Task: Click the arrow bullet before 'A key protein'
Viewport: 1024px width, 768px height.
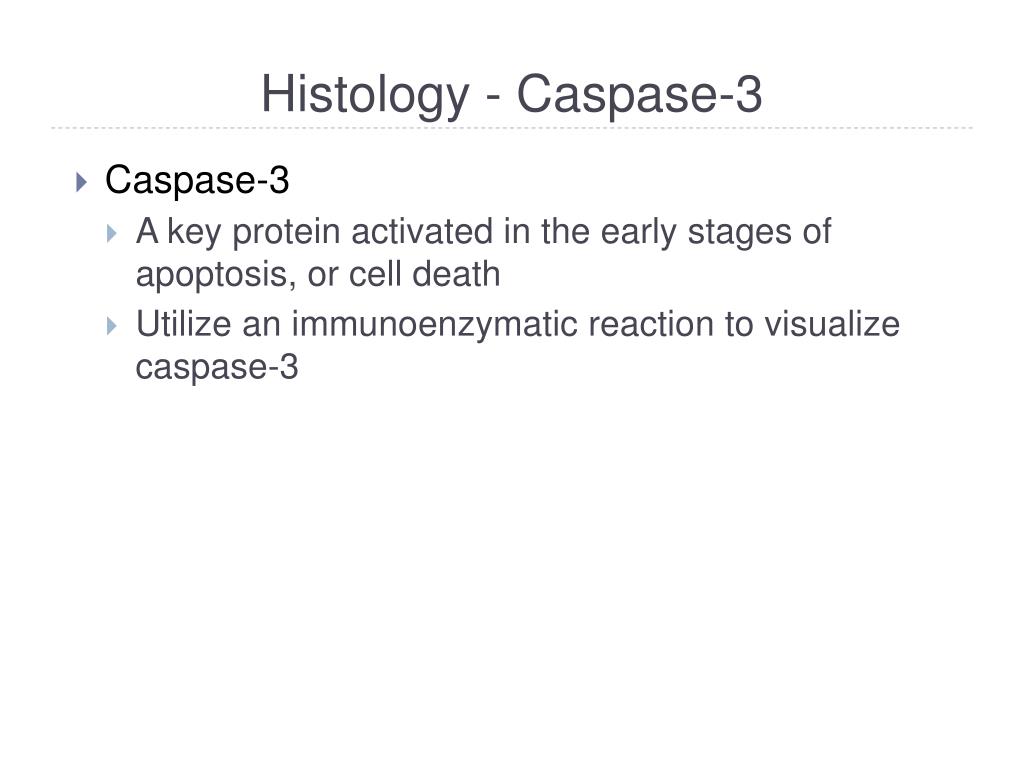Action: coord(112,233)
